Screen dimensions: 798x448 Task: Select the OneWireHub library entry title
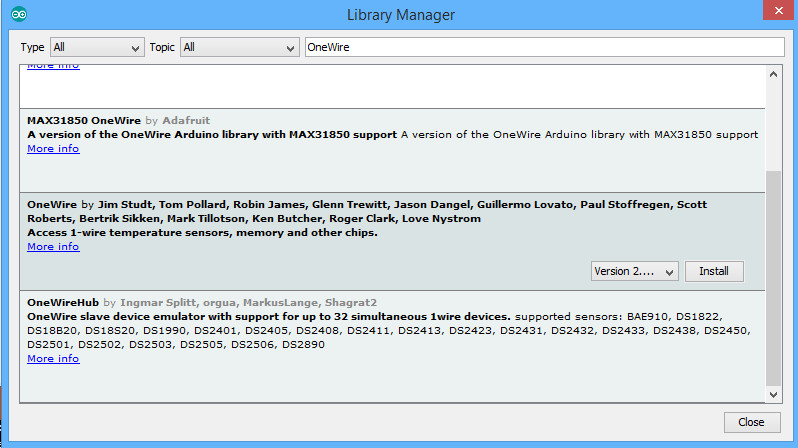[63, 302]
